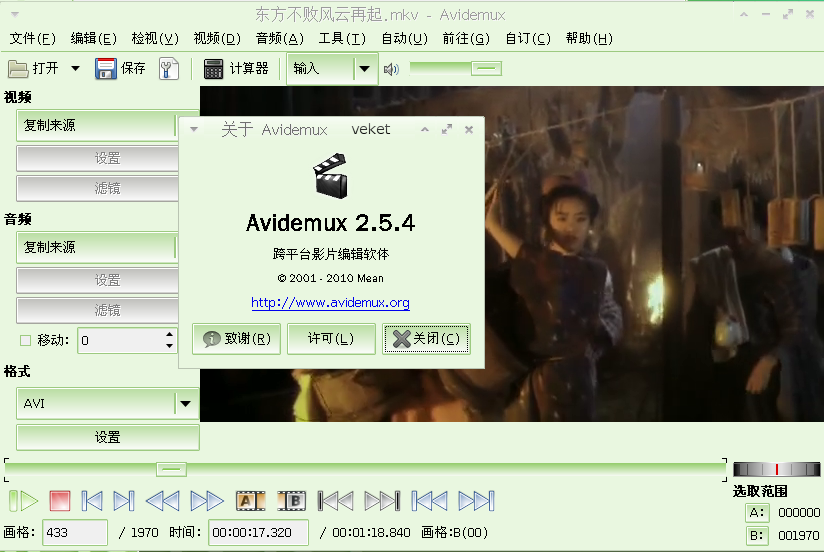Increase the 移动 shift value stepper
The height and width of the screenshot is (552, 824).
coord(169,334)
